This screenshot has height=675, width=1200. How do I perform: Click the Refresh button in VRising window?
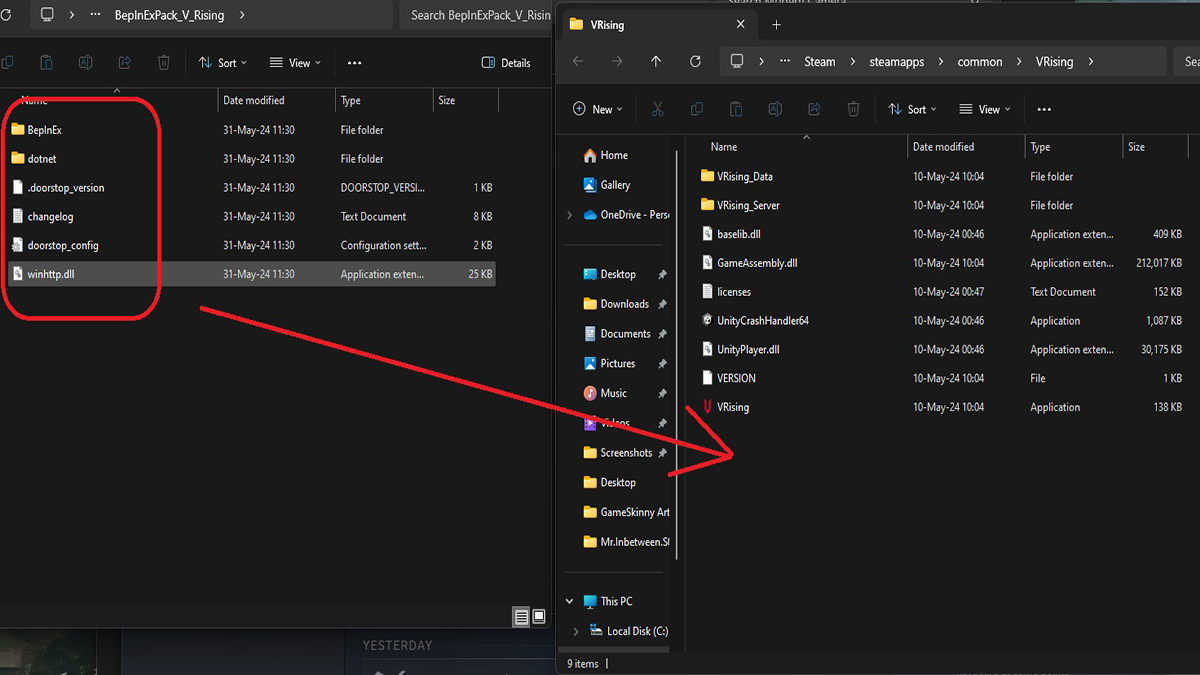point(695,61)
